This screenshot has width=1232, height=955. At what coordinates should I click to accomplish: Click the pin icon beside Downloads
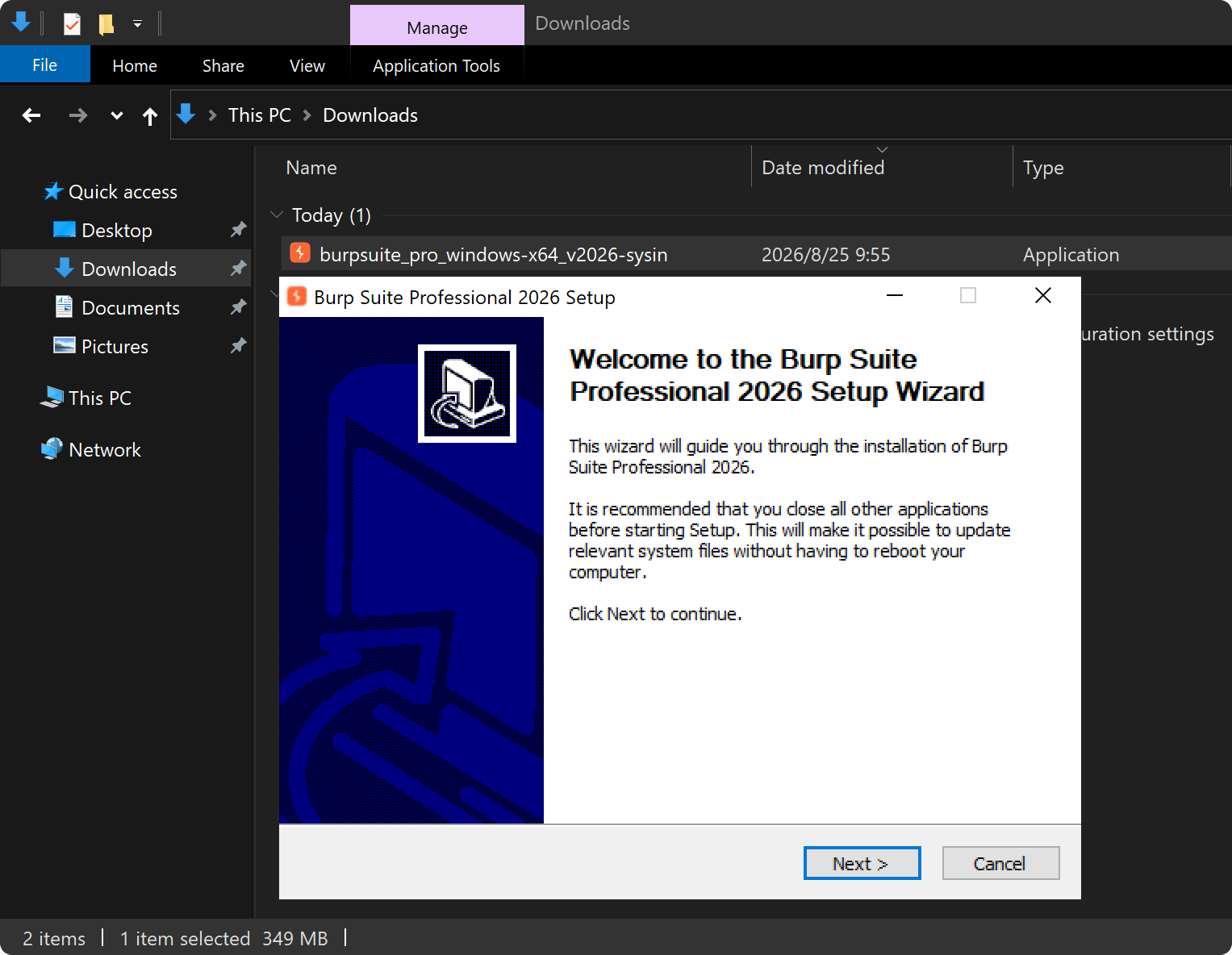238,269
